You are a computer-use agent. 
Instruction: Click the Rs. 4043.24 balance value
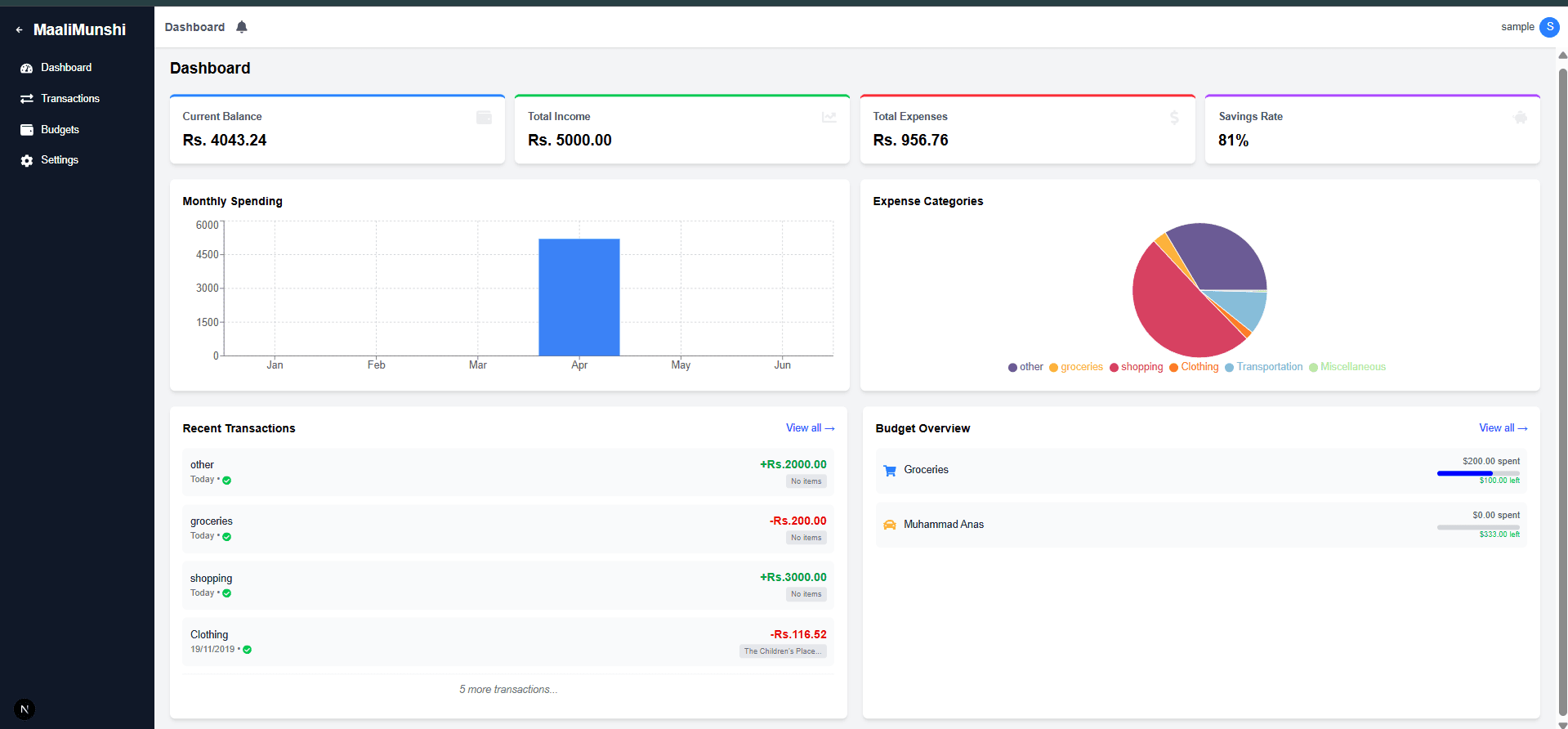(225, 141)
